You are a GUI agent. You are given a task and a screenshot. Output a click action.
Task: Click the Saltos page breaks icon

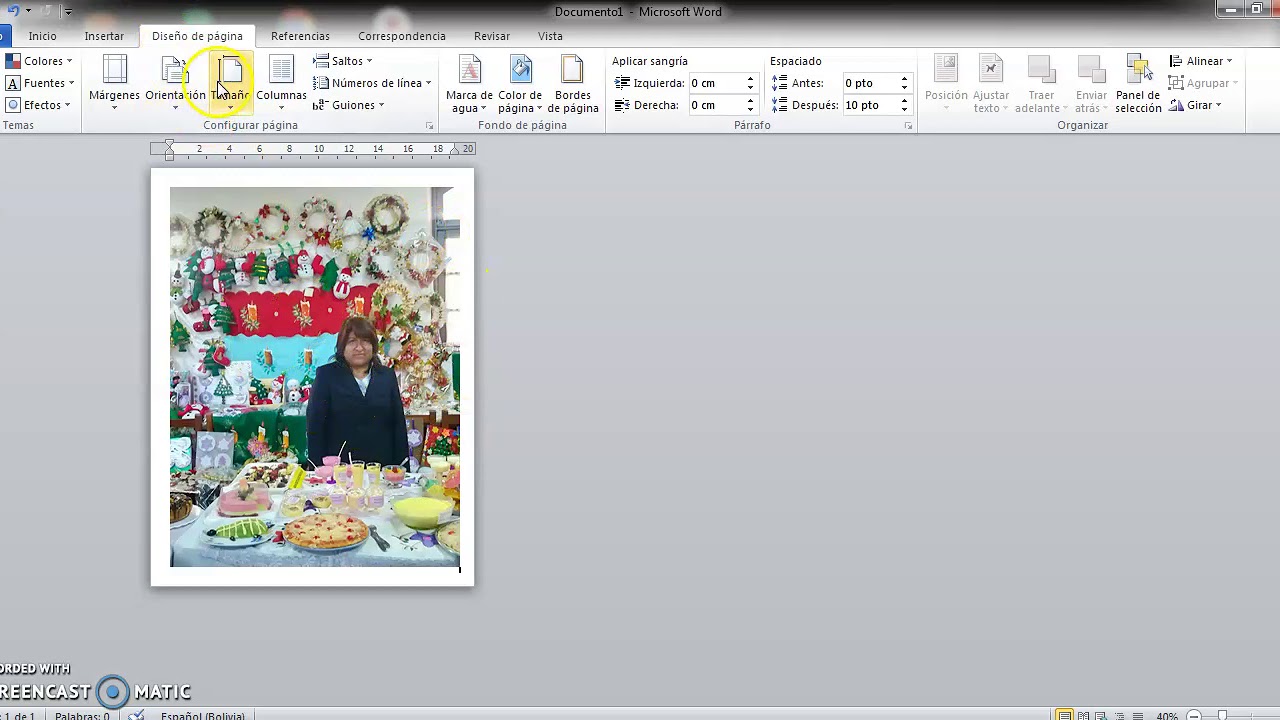(x=321, y=61)
